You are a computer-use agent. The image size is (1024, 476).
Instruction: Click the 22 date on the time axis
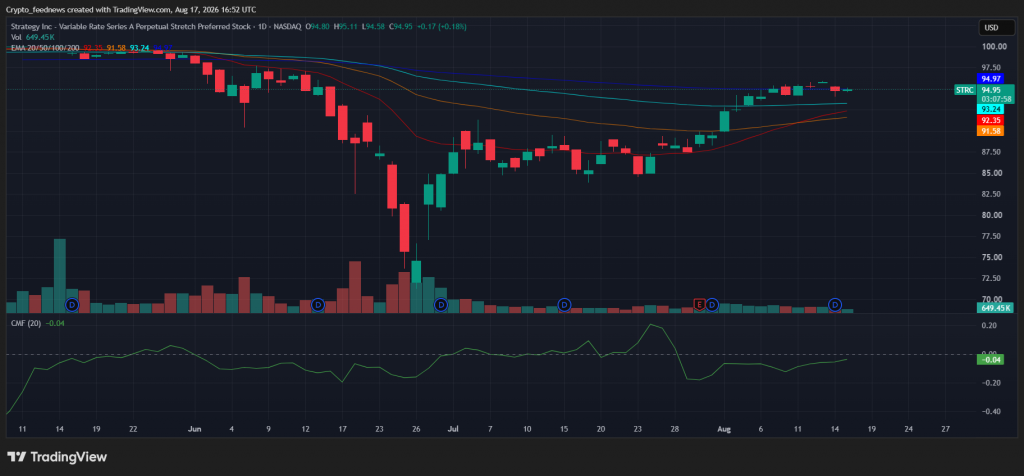tap(133, 430)
